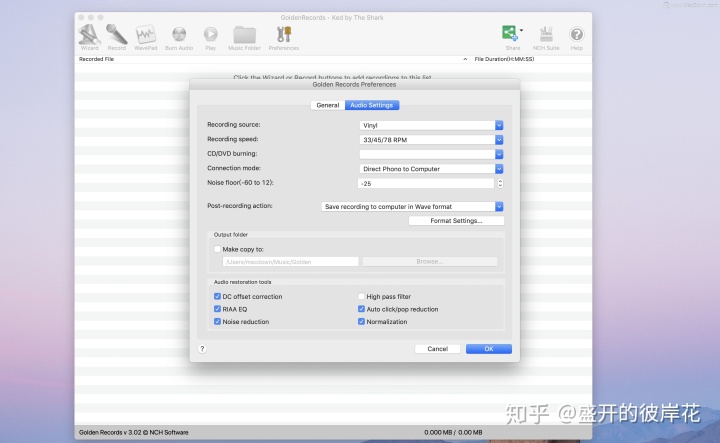Adjust the Noise floor stepper arrows
Viewport: 720px width, 443px height.
[500, 183]
